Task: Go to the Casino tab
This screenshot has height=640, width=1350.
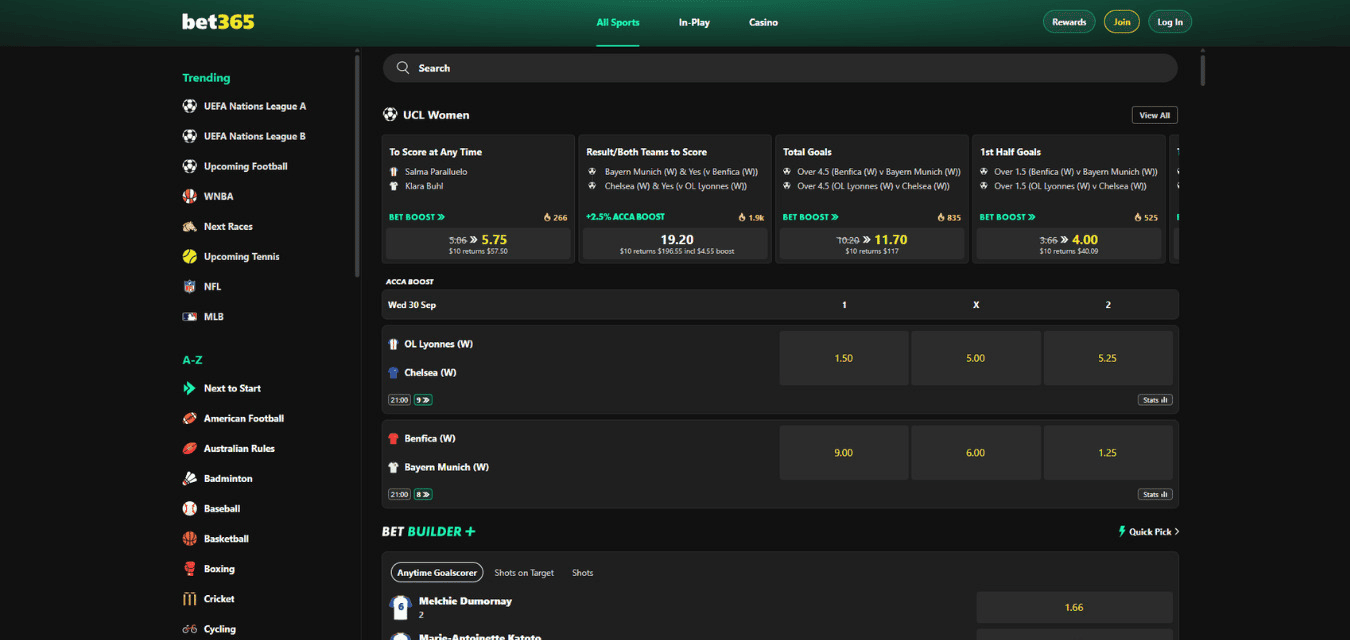Action: click(763, 22)
